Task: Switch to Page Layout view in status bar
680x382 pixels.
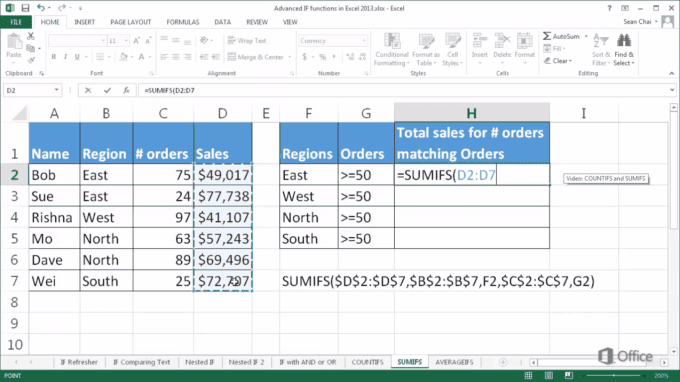Action: click(549, 375)
